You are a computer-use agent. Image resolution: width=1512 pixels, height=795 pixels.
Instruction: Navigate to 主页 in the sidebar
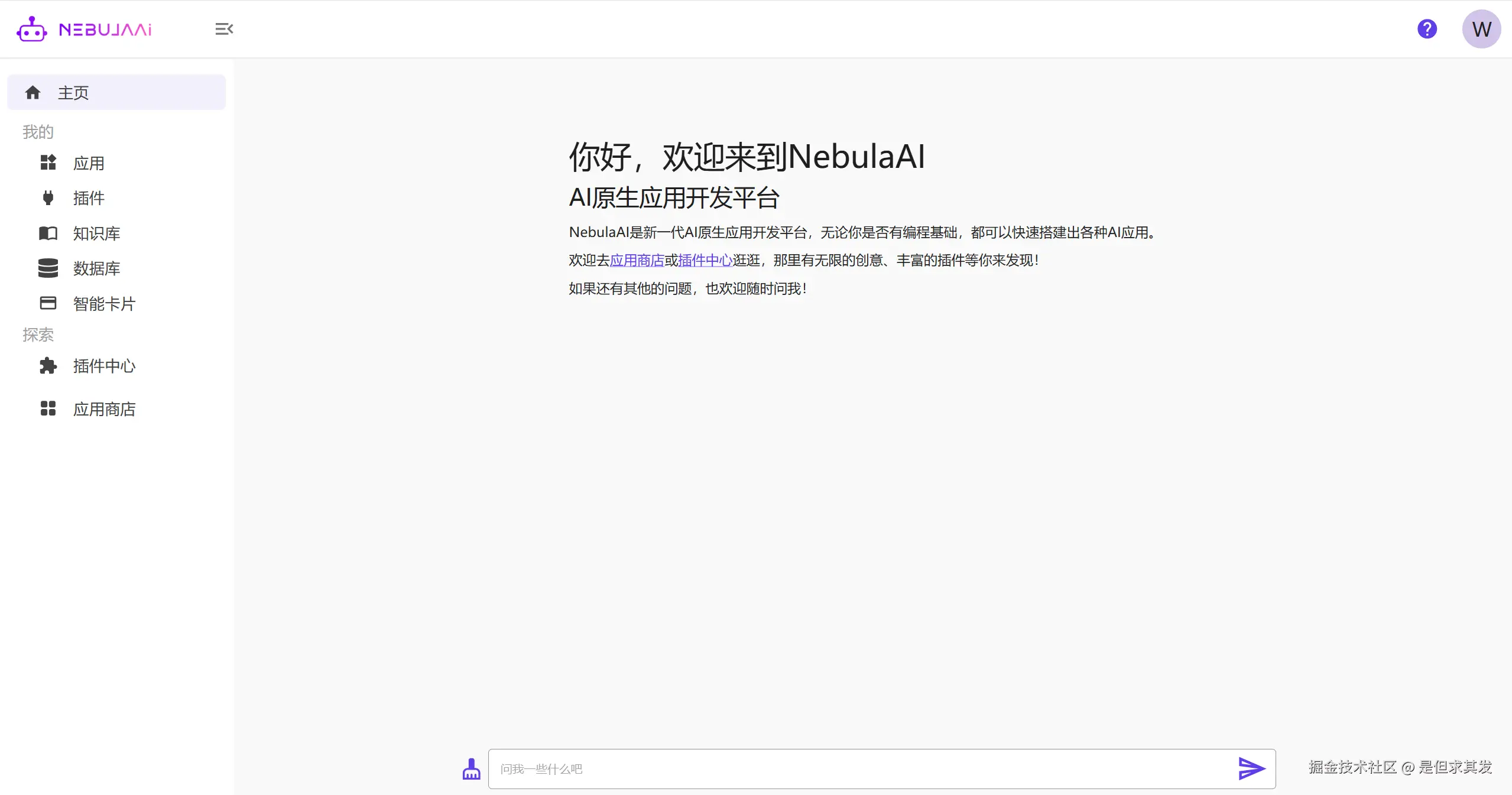pos(73,92)
